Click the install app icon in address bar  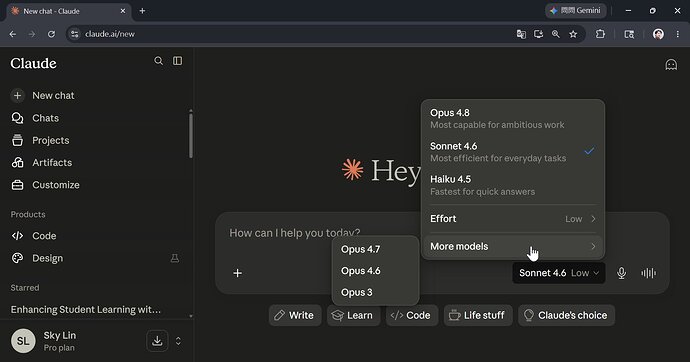click(x=538, y=34)
